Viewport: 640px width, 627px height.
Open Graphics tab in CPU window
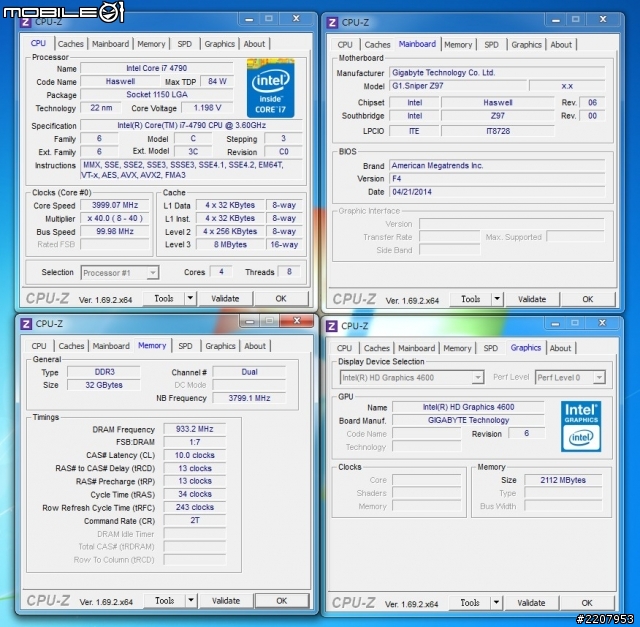tap(220, 44)
